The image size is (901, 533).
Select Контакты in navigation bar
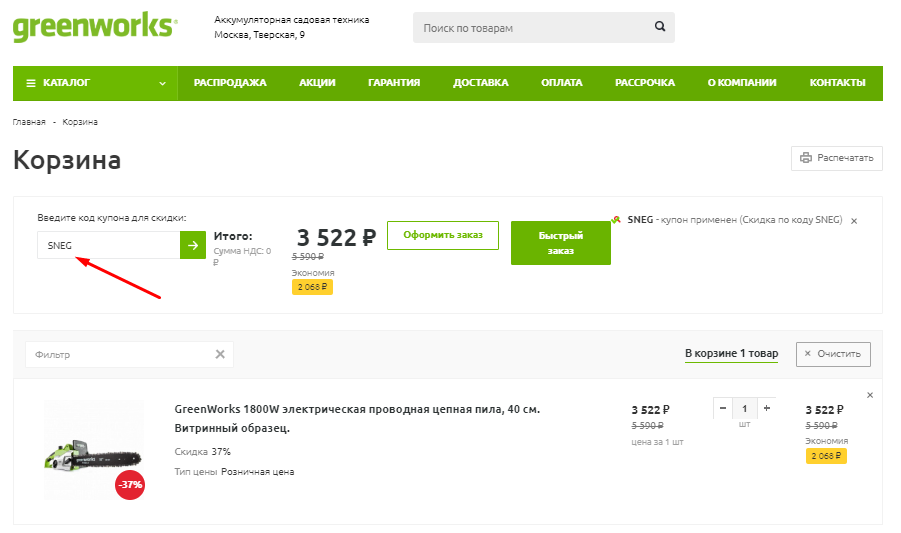pyautogui.click(x=837, y=83)
